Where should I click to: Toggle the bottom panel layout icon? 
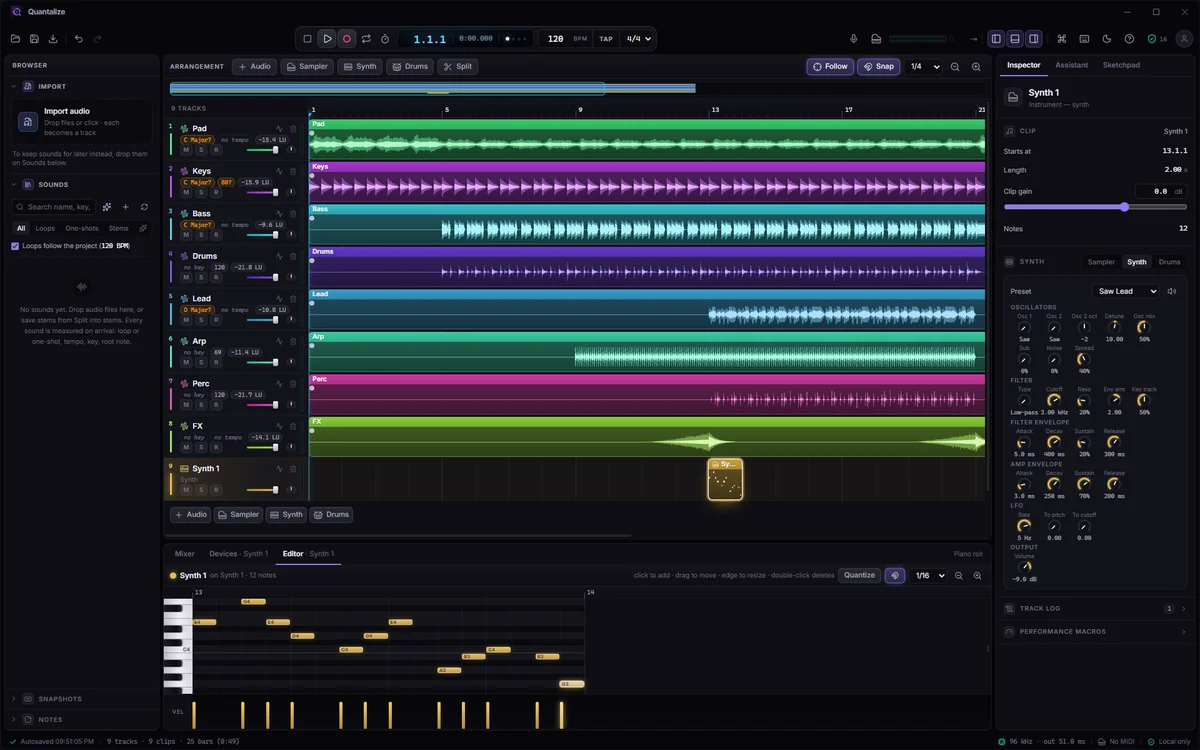click(x=1015, y=39)
